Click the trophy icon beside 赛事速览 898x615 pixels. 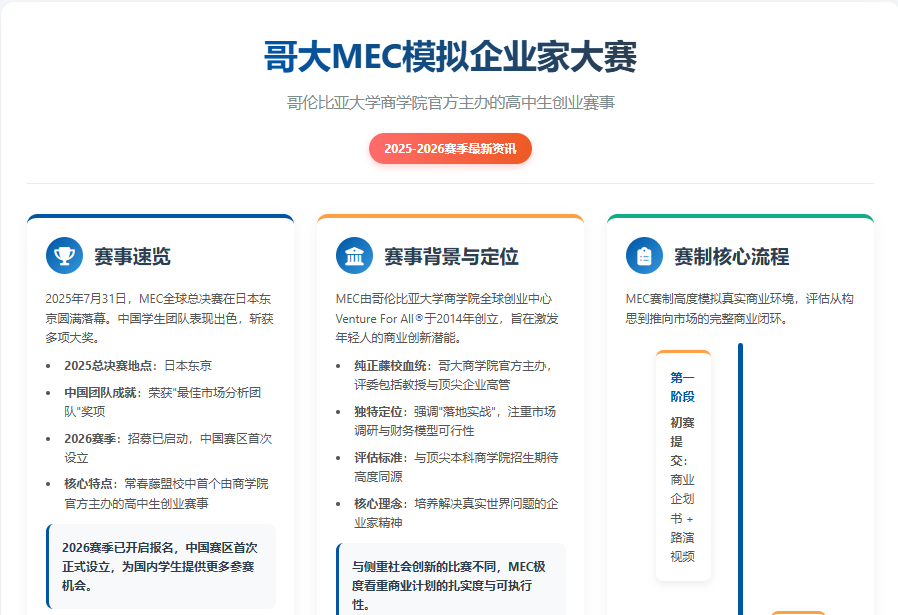(64, 255)
